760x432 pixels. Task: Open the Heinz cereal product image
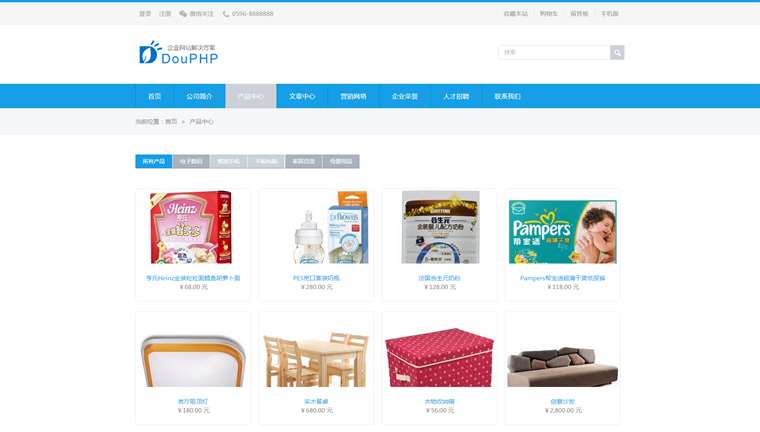coord(191,227)
